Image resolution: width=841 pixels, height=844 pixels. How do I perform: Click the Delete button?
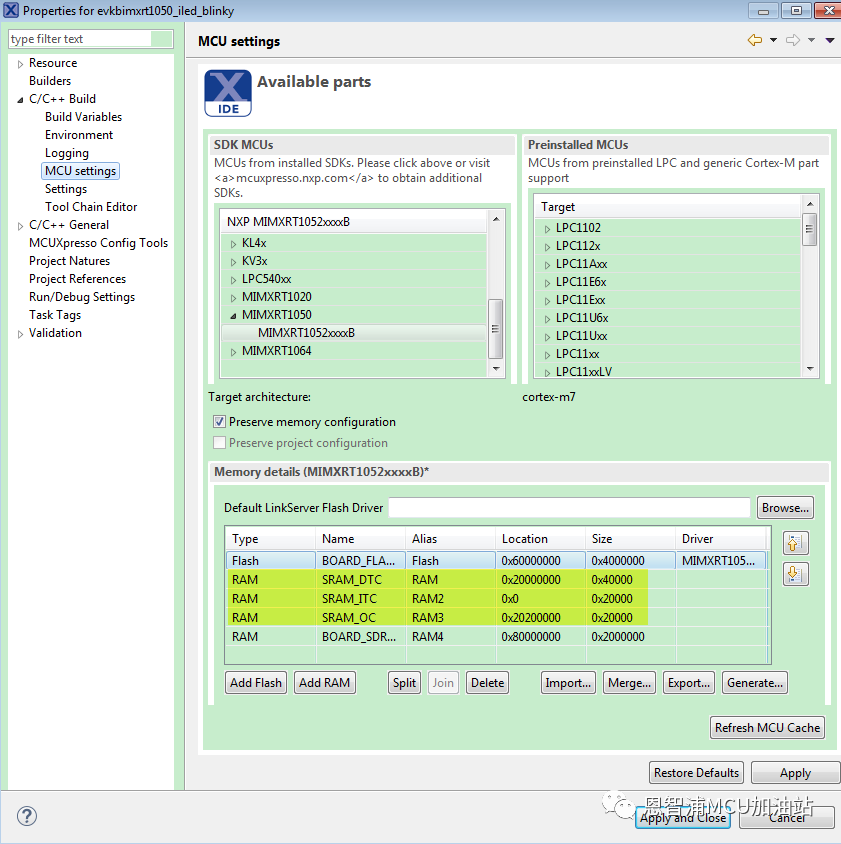487,683
